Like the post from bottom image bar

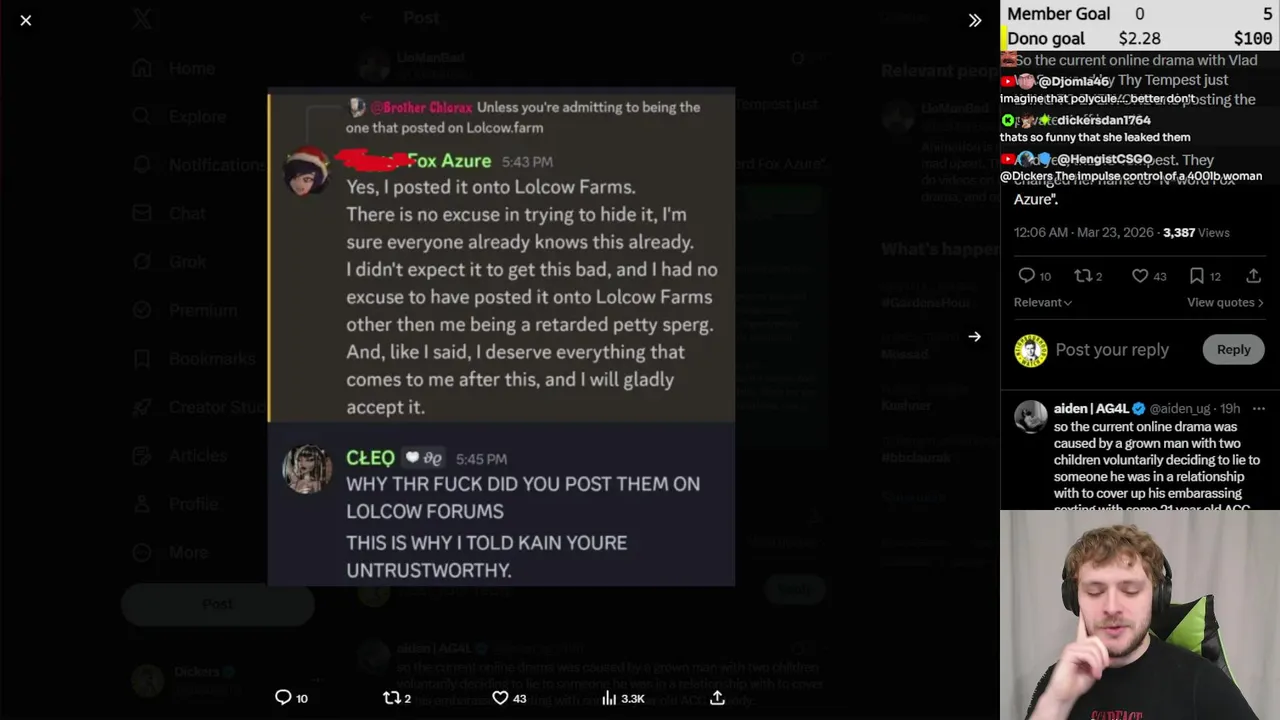pyautogui.click(x=500, y=698)
